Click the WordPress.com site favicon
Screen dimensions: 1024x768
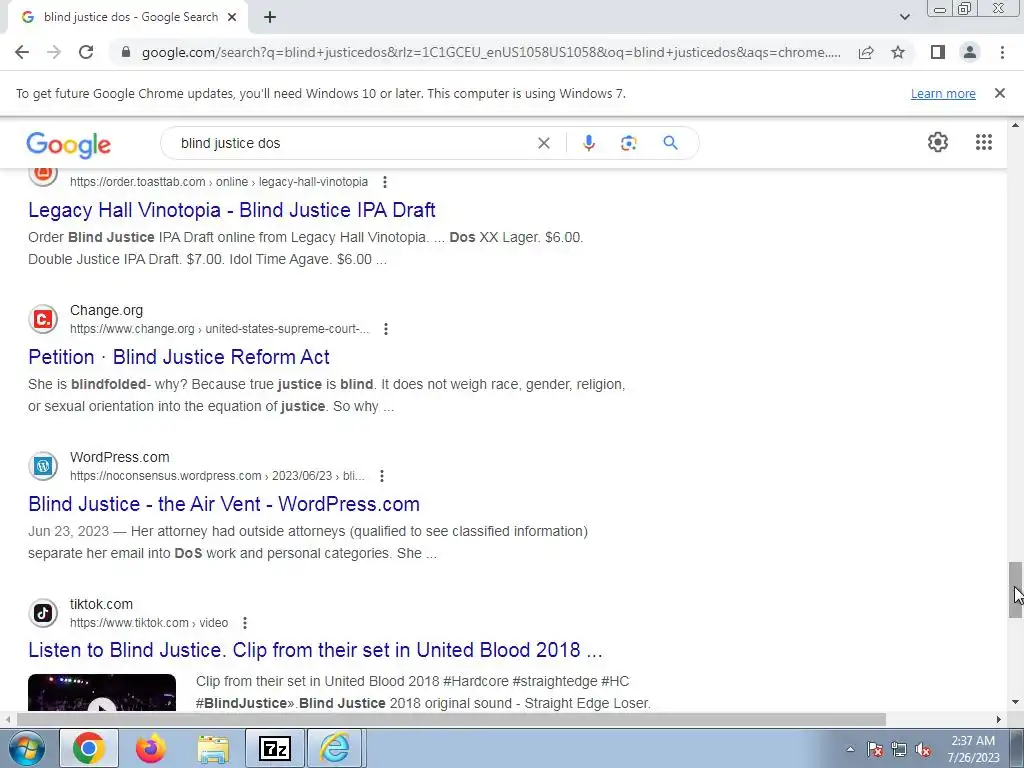43,466
